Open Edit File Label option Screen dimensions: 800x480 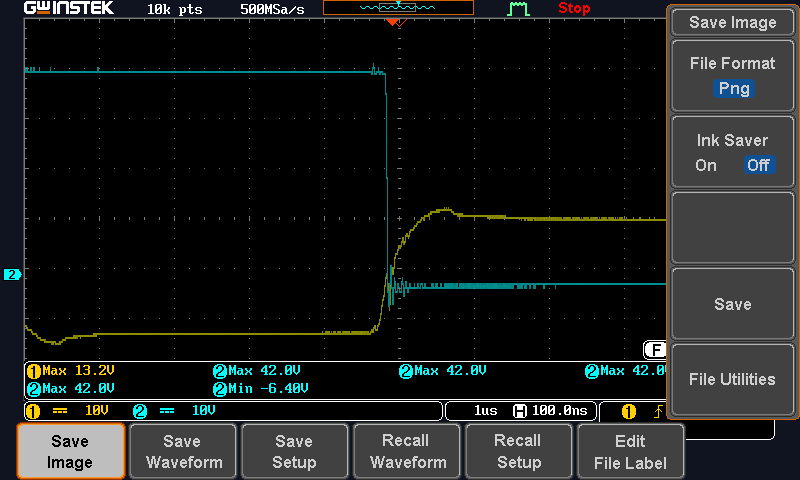(631, 451)
